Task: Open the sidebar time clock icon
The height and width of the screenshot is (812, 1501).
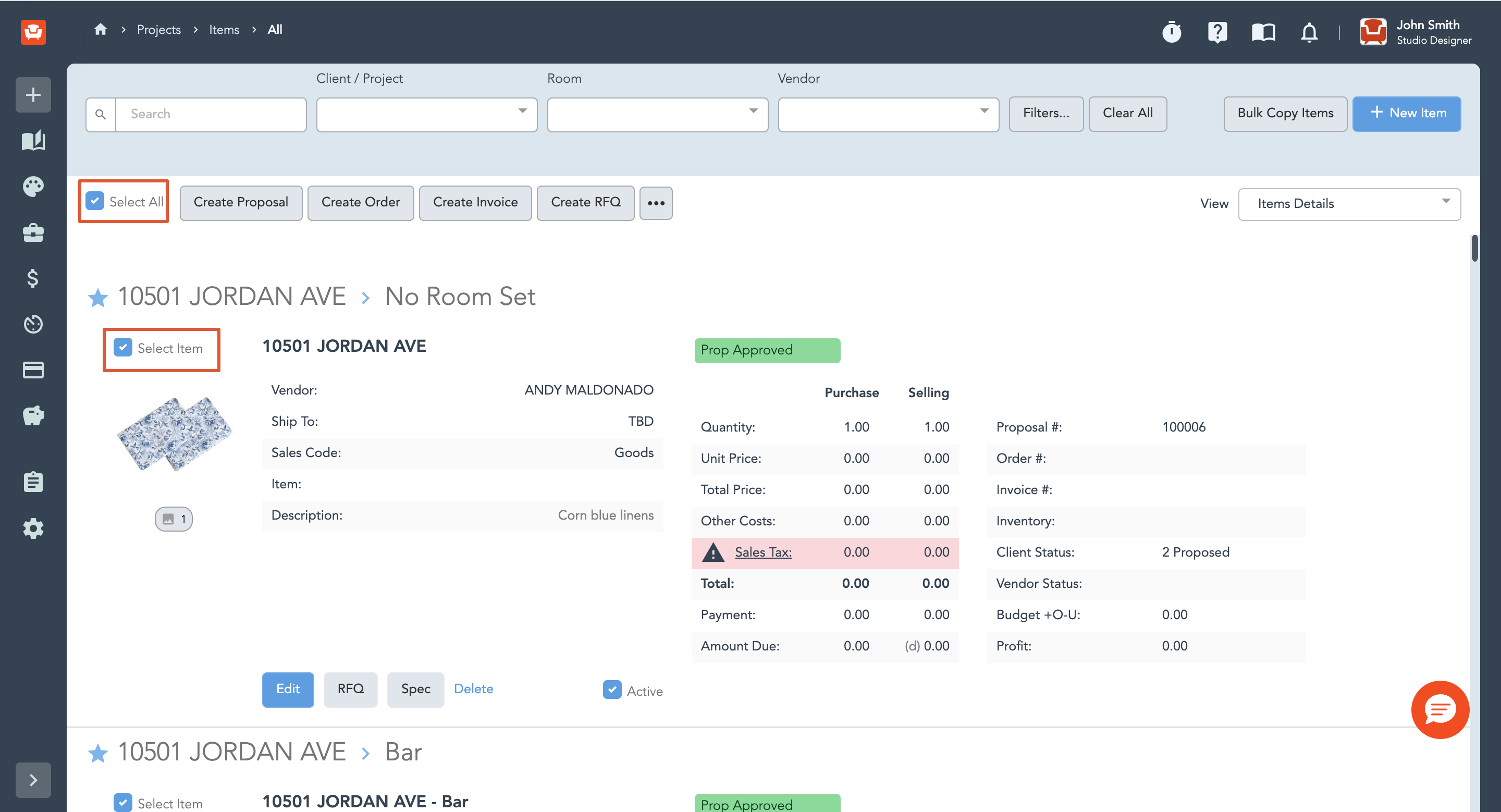Action: (x=33, y=324)
